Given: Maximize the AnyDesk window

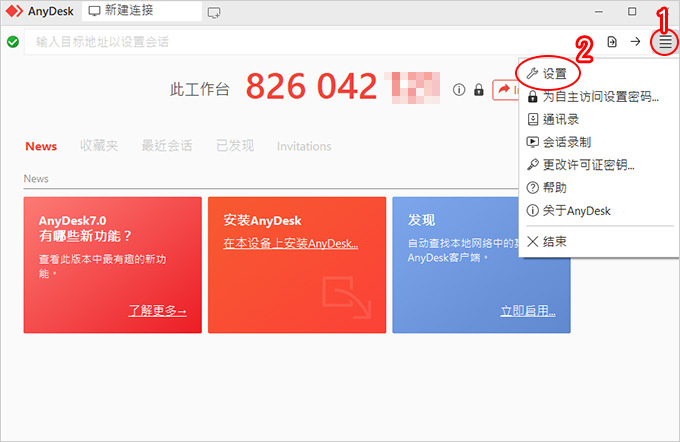Looking at the screenshot, I should pyautogui.click(x=632, y=12).
